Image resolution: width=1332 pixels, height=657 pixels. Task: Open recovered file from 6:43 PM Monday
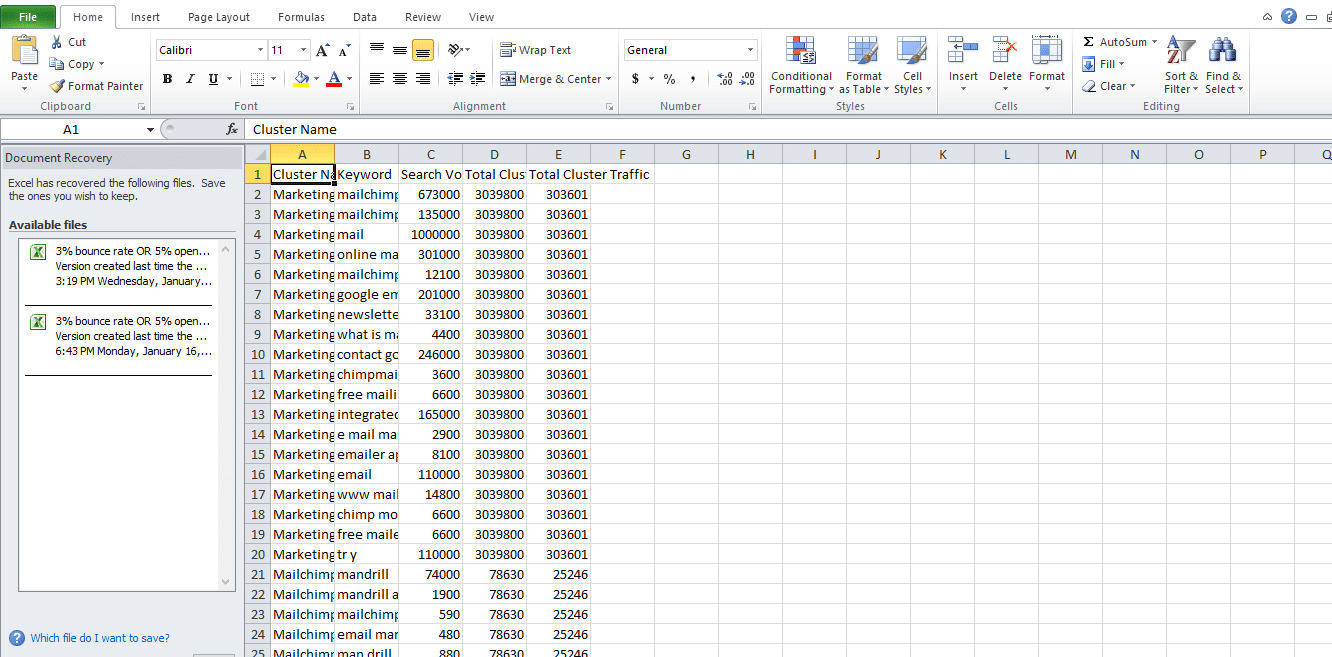pyautogui.click(x=121, y=336)
